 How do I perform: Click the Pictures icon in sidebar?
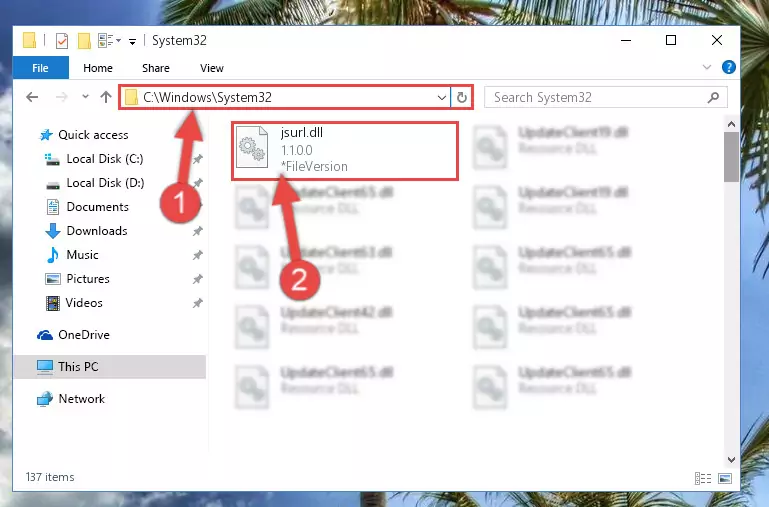(x=52, y=279)
